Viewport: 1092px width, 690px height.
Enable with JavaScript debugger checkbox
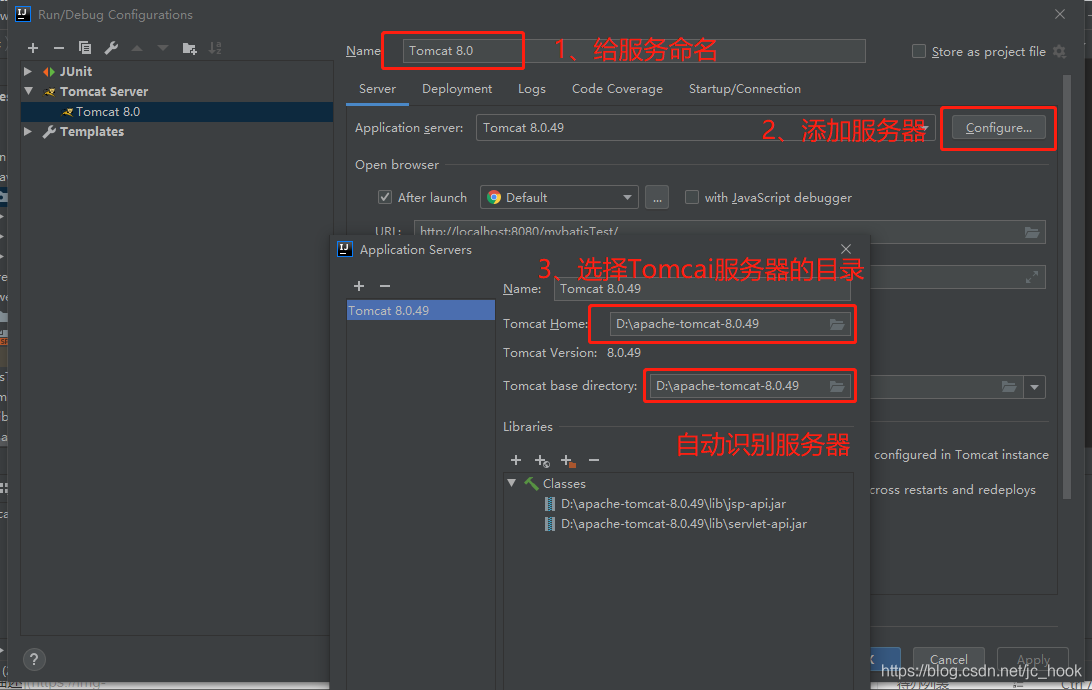(x=692, y=197)
